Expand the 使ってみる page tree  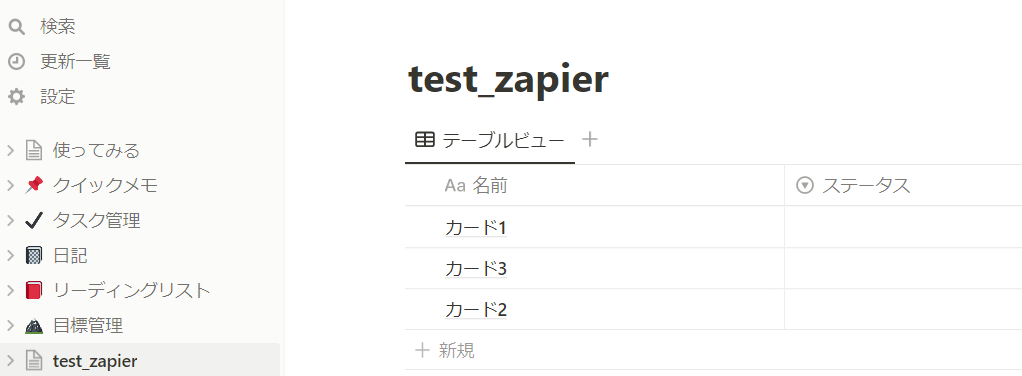[x=10, y=151]
